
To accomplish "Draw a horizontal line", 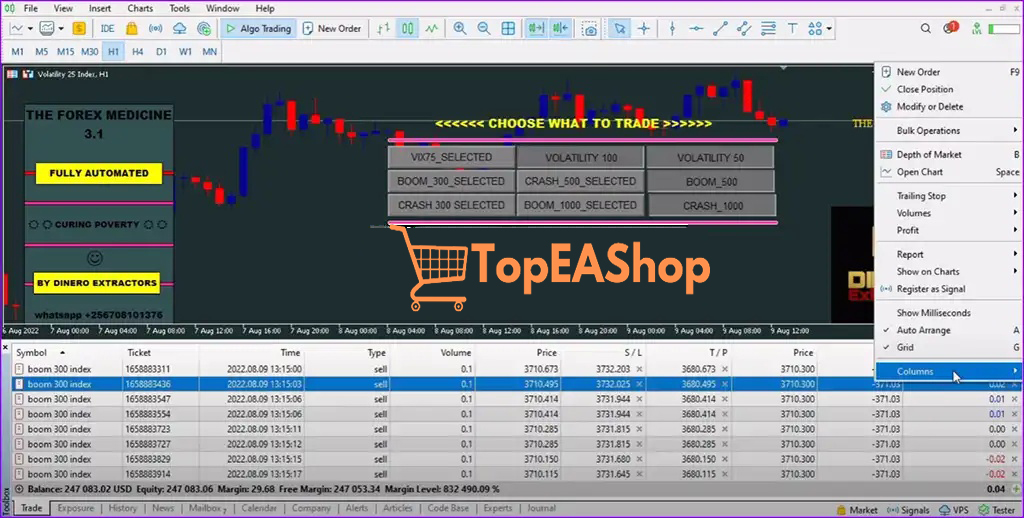I will point(696,29).
